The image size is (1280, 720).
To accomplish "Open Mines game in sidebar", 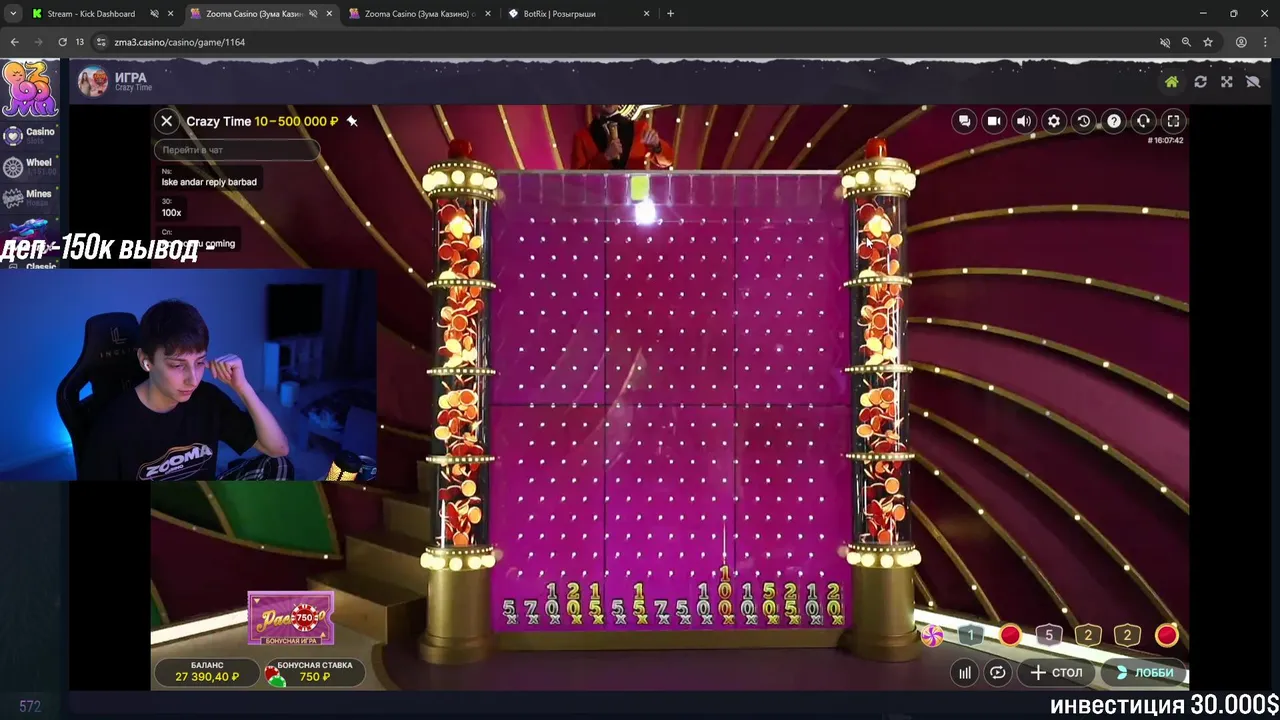I will point(30,197).
